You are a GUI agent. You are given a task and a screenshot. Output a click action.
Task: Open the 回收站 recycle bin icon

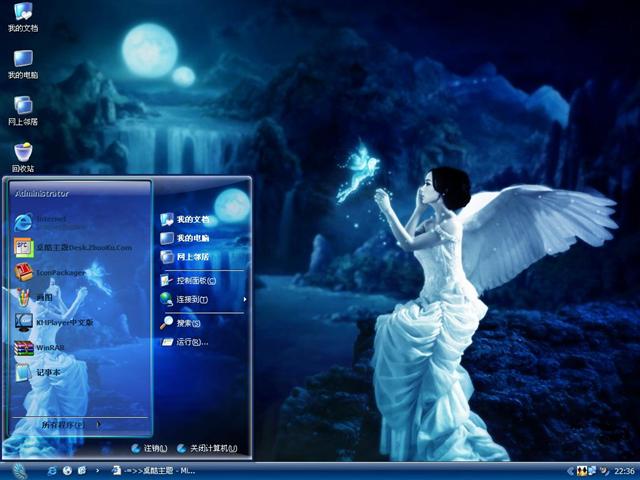click(x=23, y=158)
